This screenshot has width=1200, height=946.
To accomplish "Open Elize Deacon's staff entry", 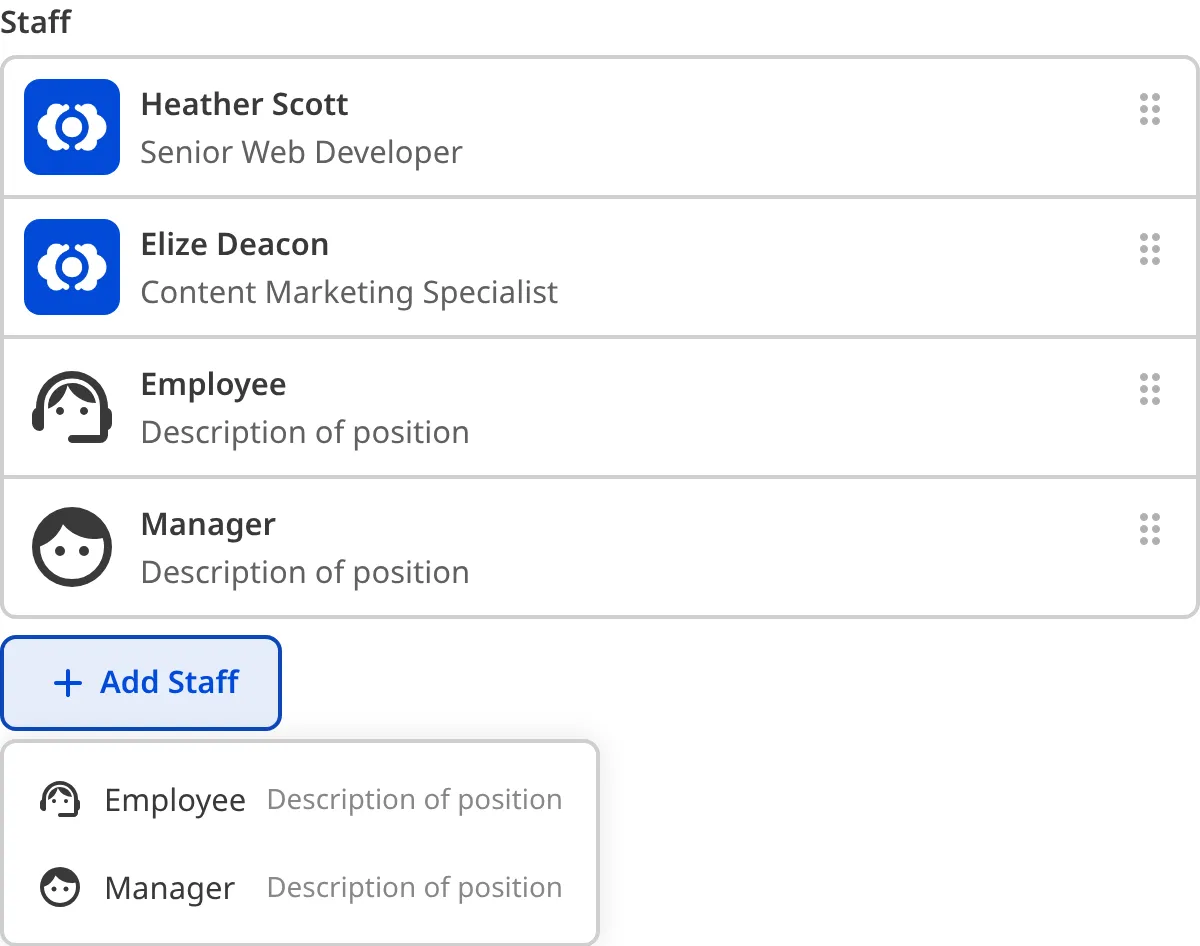I will point(236,244).
